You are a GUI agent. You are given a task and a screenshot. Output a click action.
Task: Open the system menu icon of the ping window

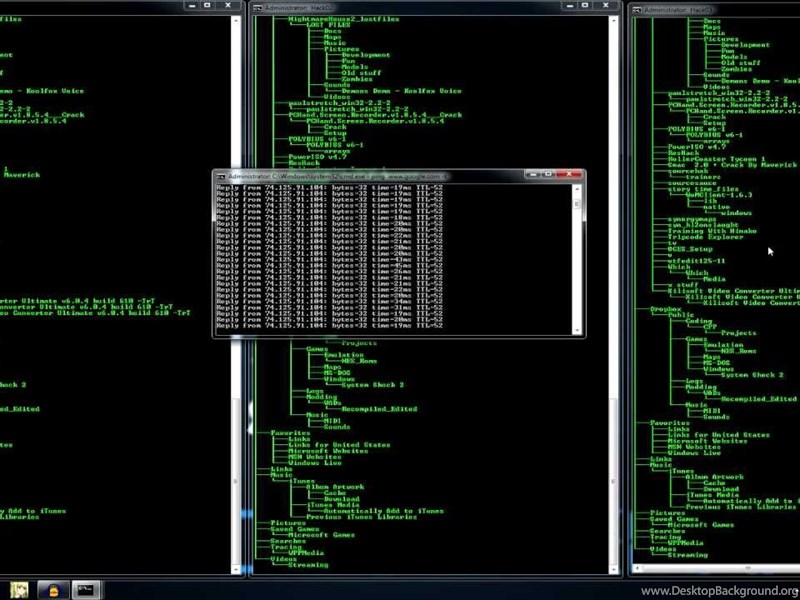coord(220,177)
